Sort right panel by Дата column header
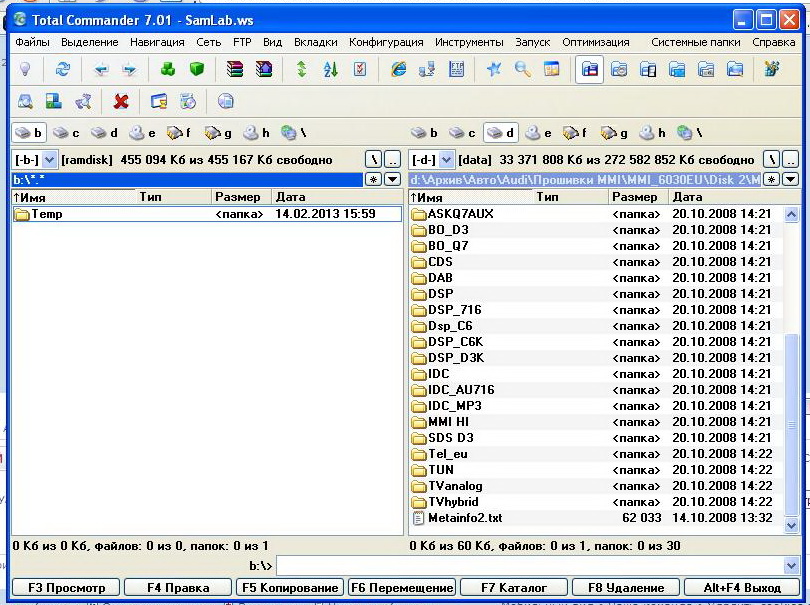Viewport: 810px width, 605px height. coord(734,197)
